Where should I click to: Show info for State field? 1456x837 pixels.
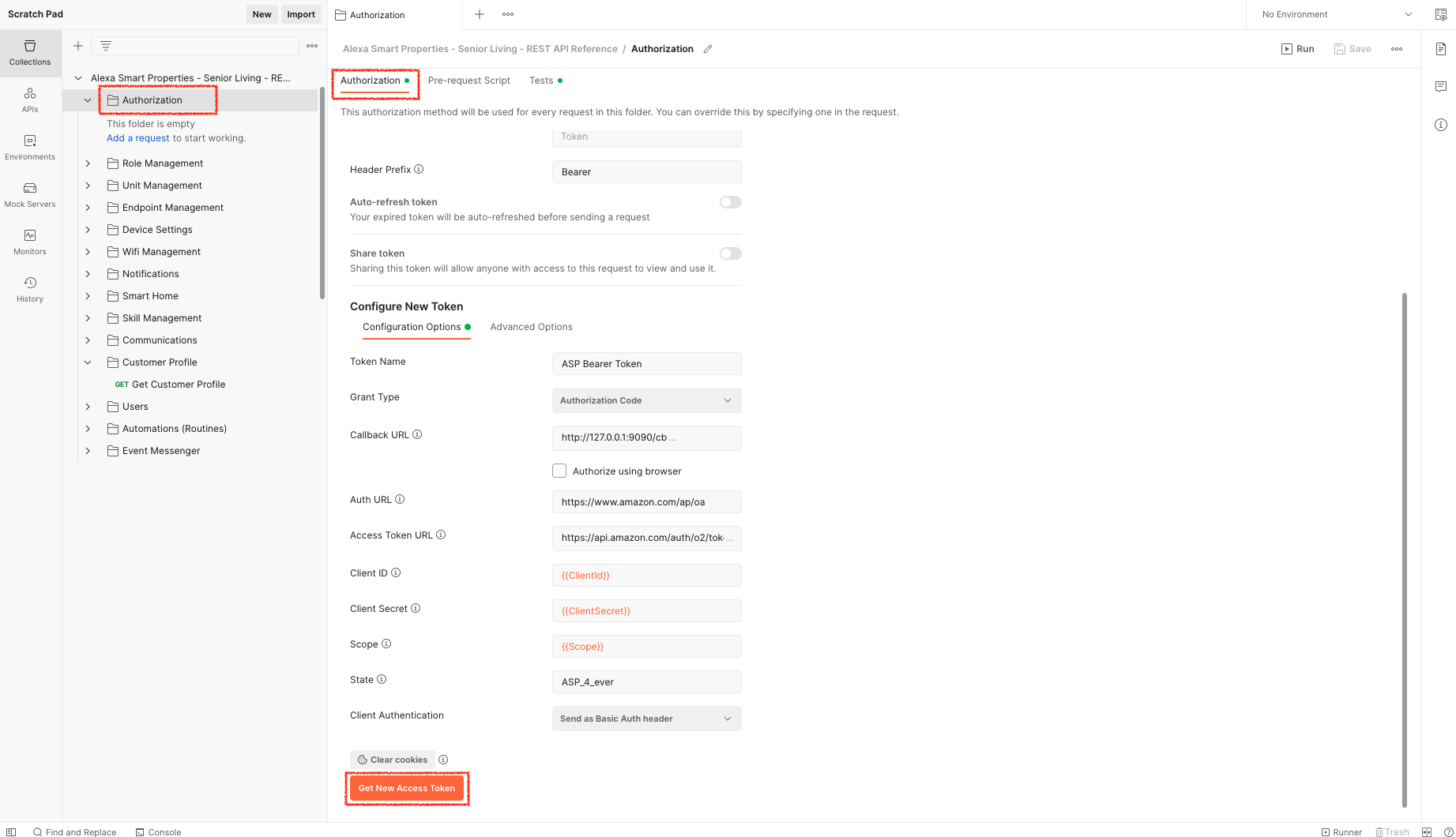pos(382,679)
